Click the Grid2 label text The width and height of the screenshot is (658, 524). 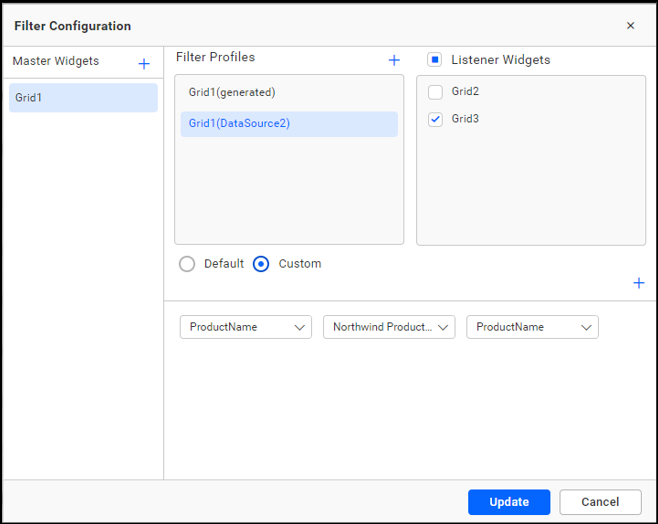pos(465,91)
